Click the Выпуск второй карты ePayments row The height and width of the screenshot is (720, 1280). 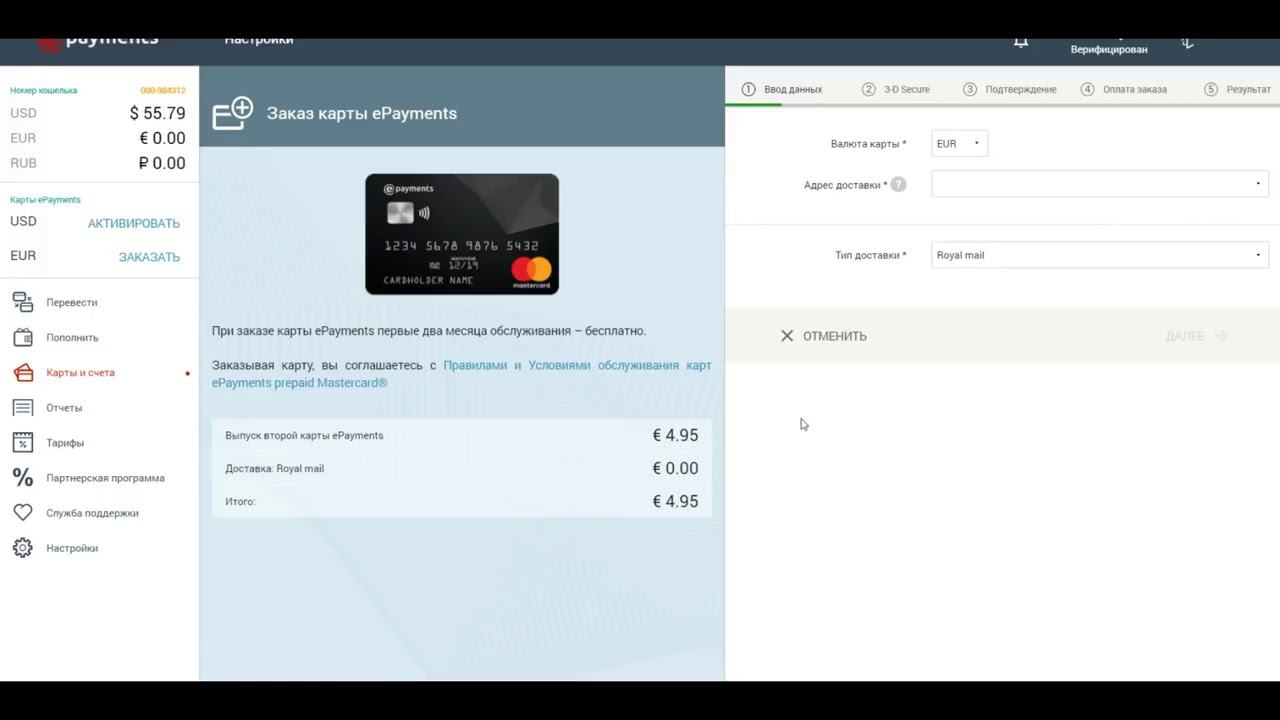[x=462, y=435]
